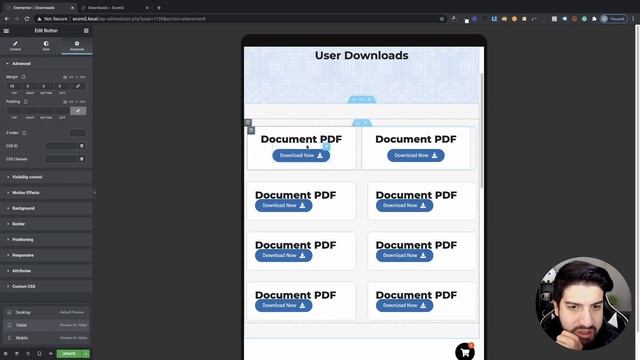Open the History icon
The width and height of the screenshot is (640, 360).
coord(28,353)
